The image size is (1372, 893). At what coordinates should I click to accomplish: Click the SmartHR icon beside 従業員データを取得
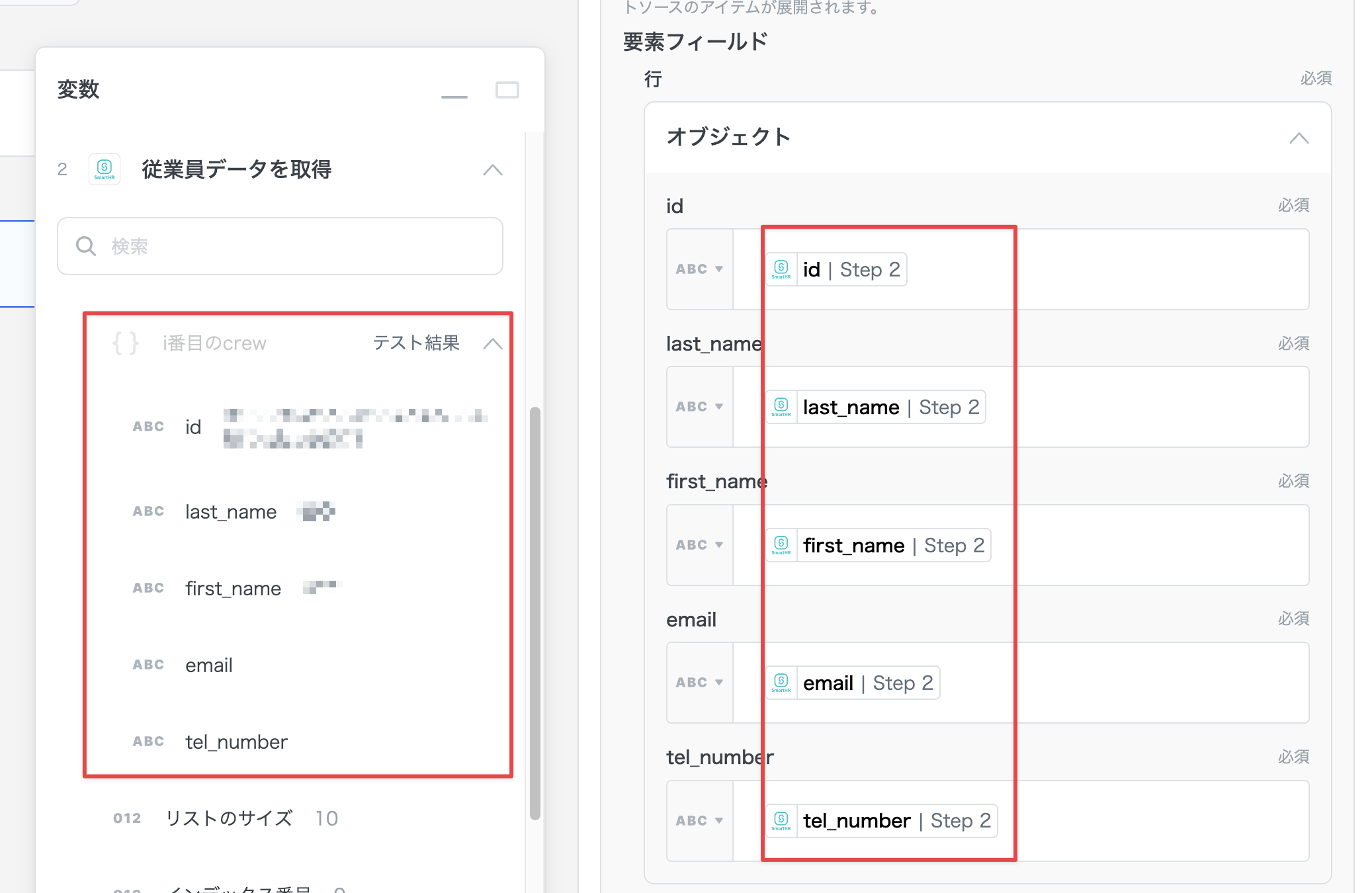[105, 169]
